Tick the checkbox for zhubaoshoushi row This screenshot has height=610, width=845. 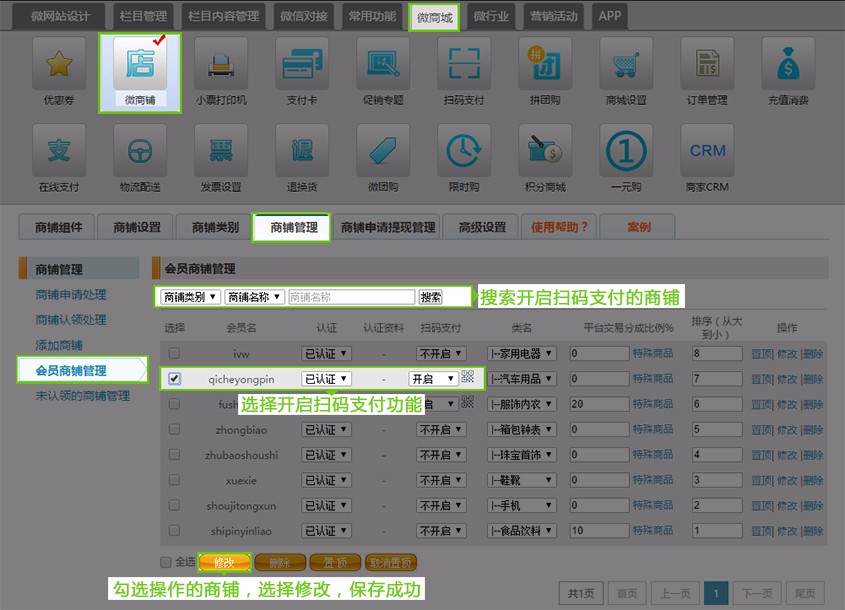174,454
